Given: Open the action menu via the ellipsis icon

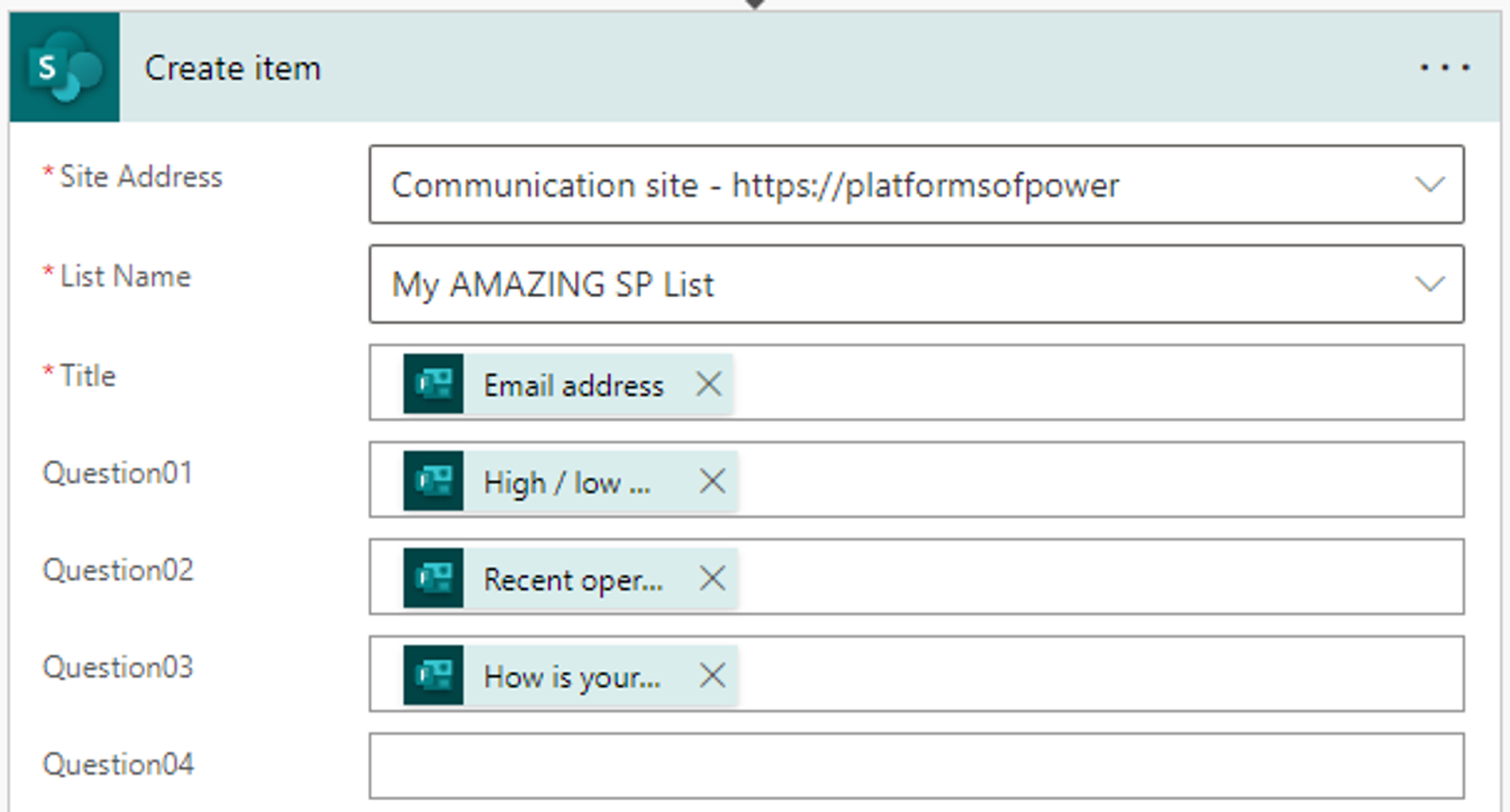Looking at the screenshot, I should point(1443,66).
